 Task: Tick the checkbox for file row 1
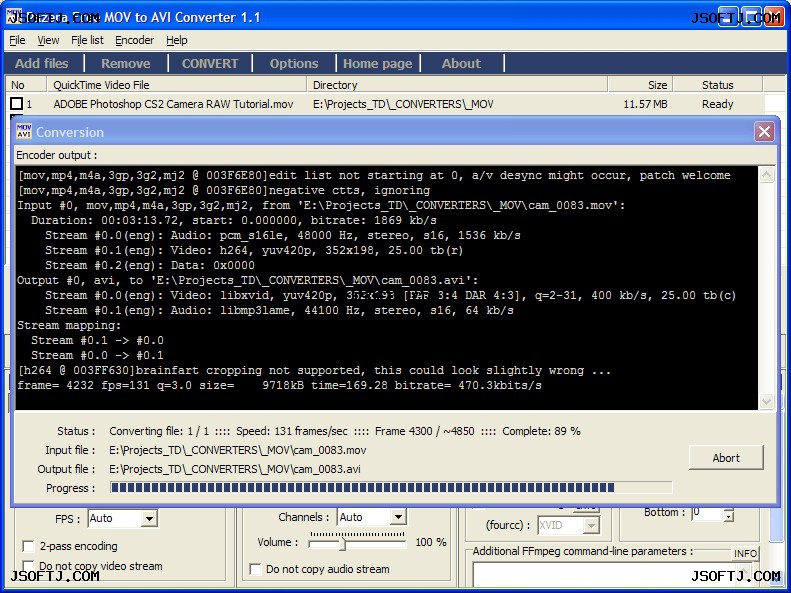[x=17, y=104]
